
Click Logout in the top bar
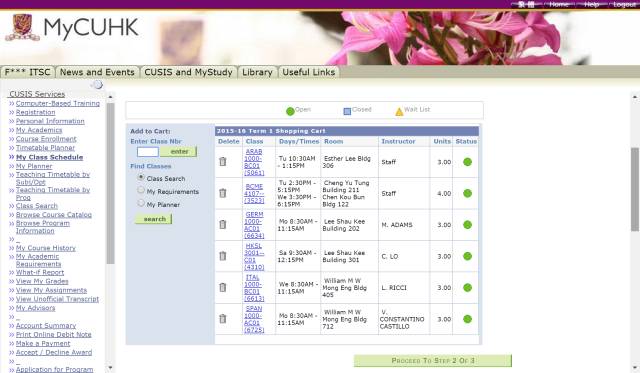coord(624,4)
